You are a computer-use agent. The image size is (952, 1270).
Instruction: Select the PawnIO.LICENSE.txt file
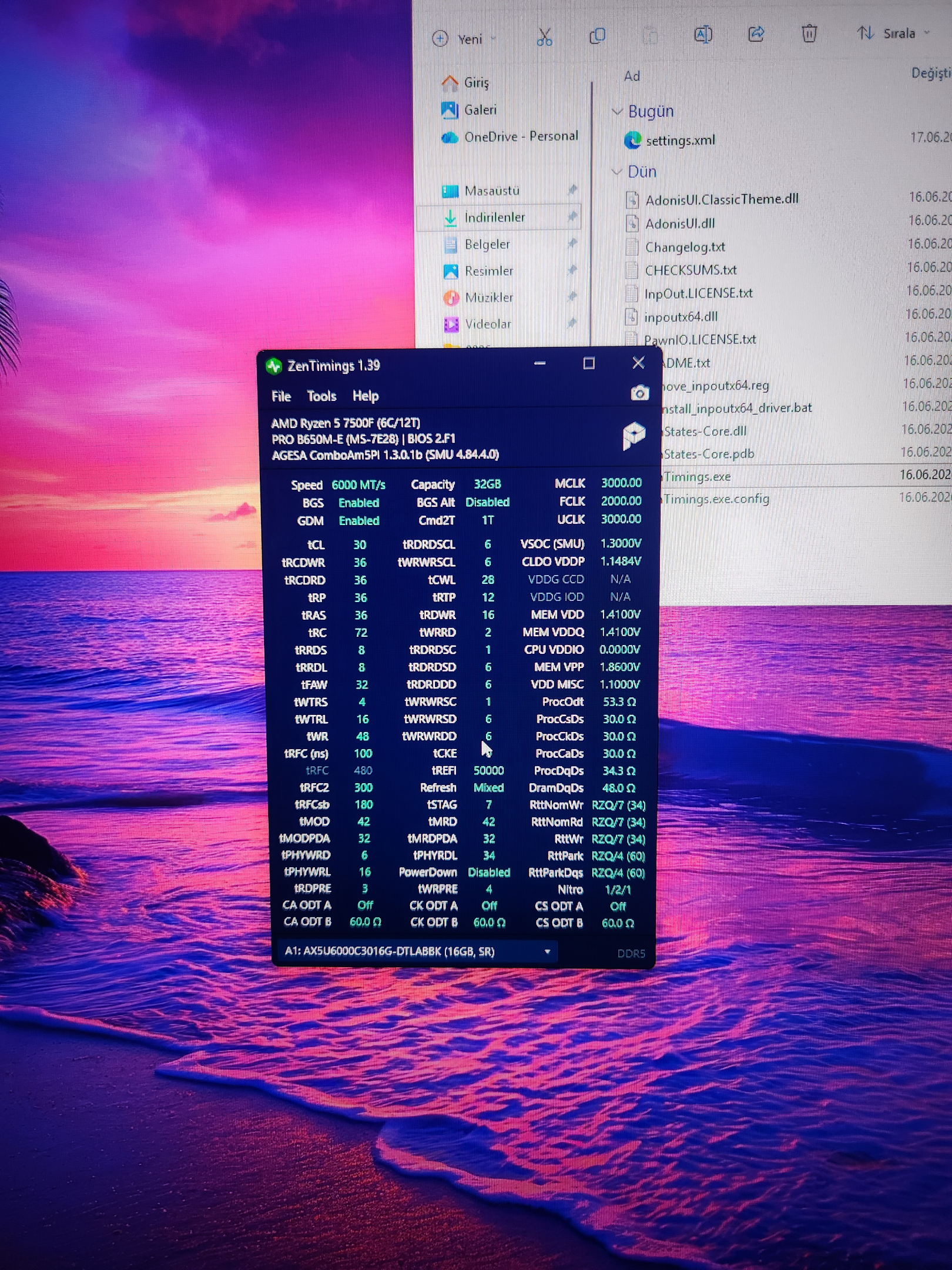point(700,340)
